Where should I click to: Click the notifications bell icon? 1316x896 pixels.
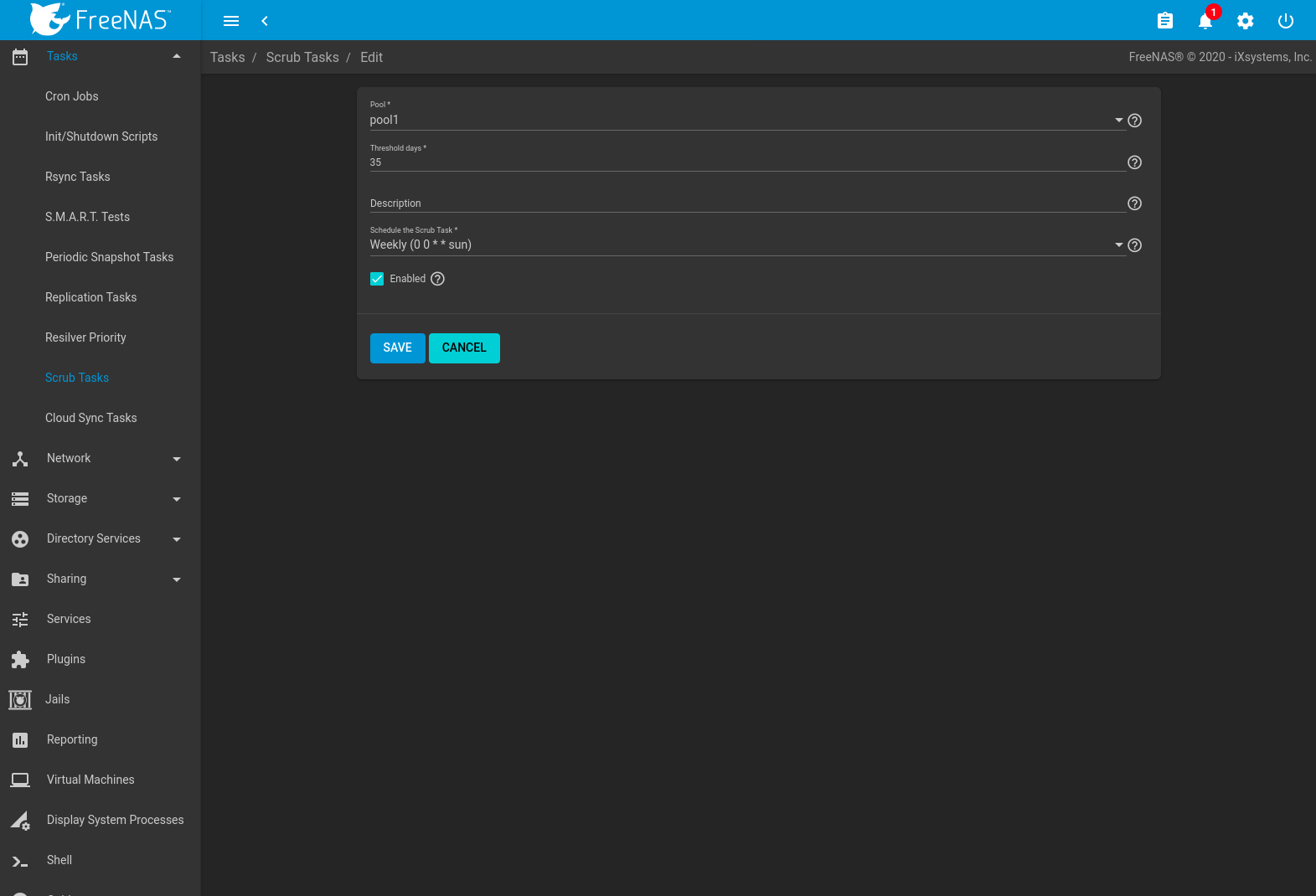pyautogui.click(x=1205, y=21)
